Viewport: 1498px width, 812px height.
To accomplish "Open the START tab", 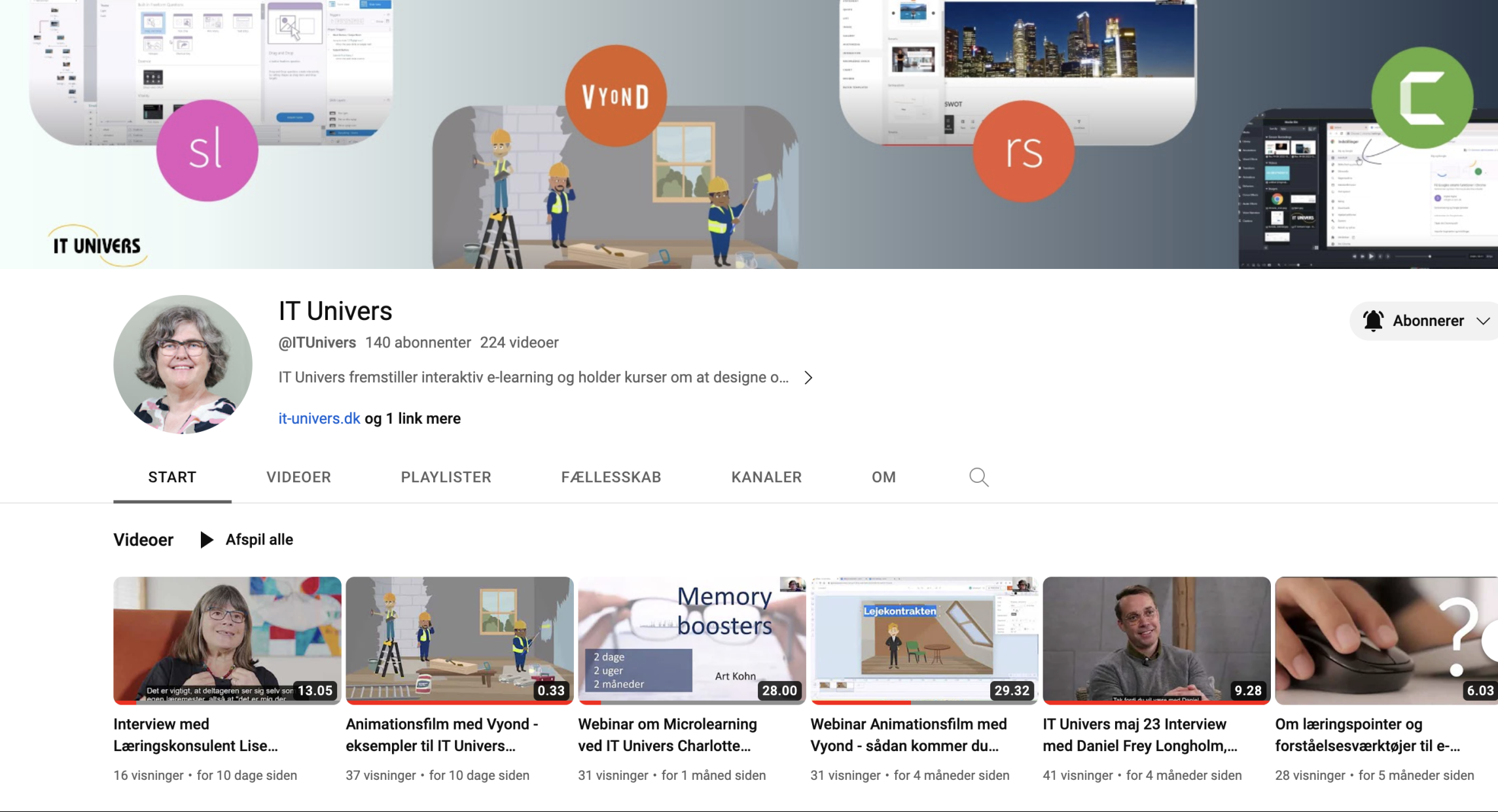I will (172, 477).
